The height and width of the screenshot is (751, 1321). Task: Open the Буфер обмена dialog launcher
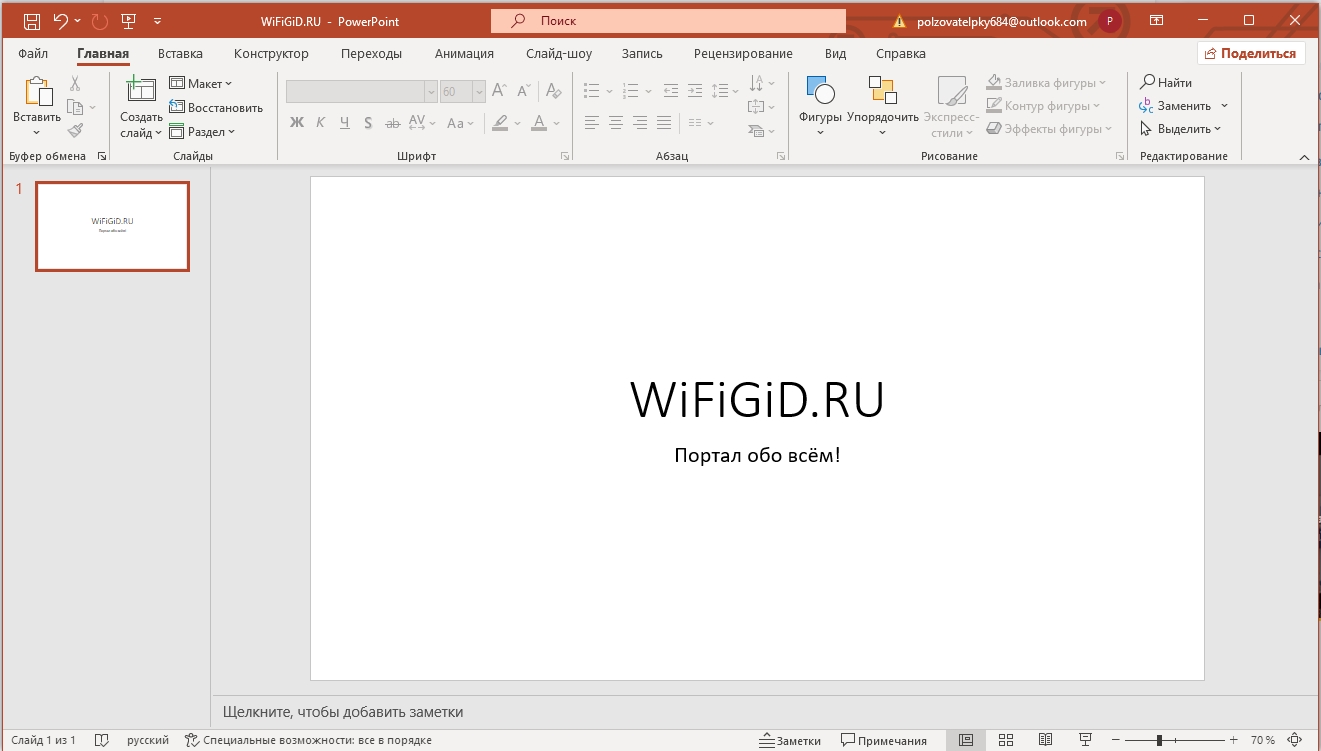click(x=102, y=156)
